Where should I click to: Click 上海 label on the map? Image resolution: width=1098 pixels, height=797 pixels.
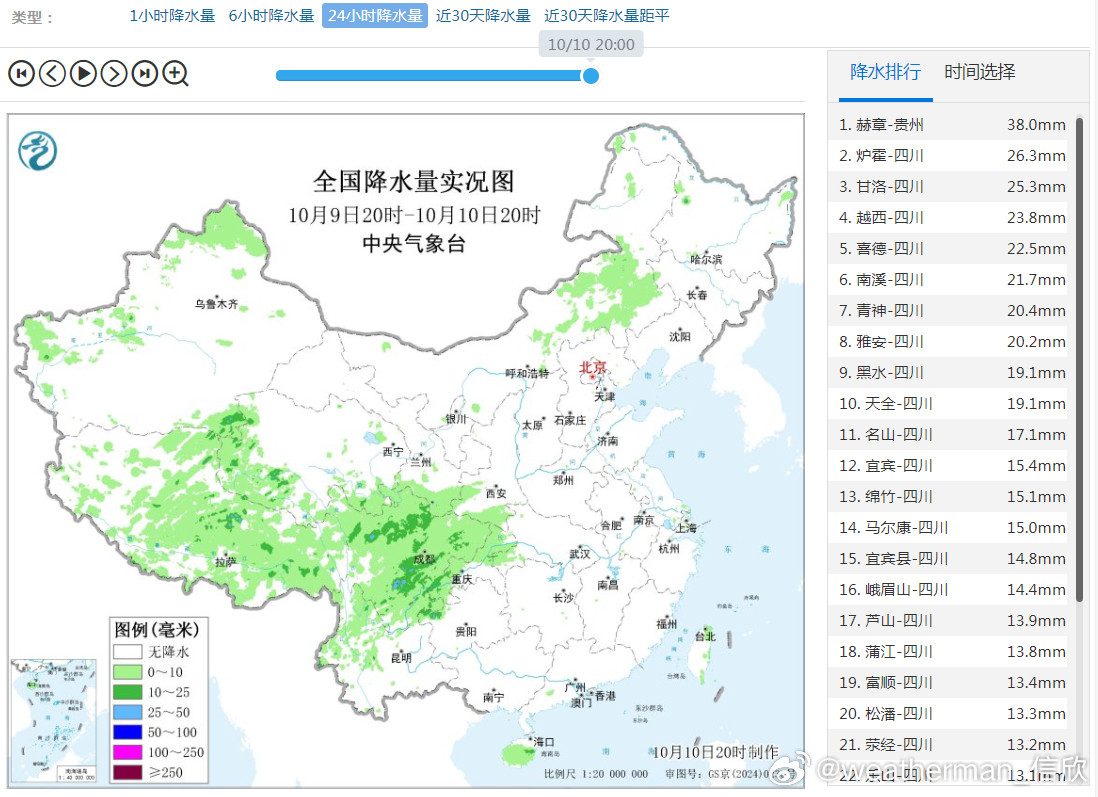point(686,527)
